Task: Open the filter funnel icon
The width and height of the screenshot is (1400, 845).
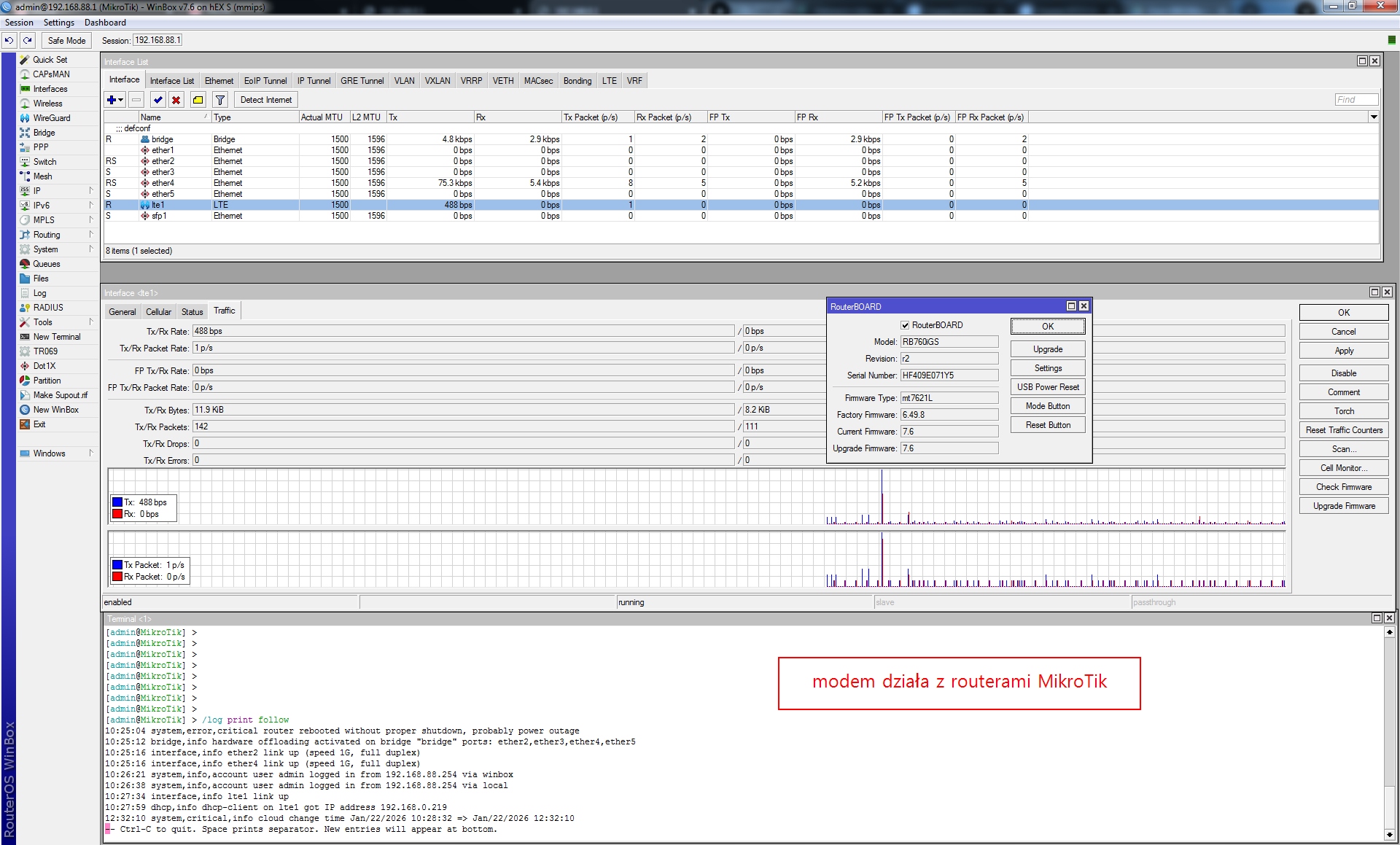Action: coord(220,100)
